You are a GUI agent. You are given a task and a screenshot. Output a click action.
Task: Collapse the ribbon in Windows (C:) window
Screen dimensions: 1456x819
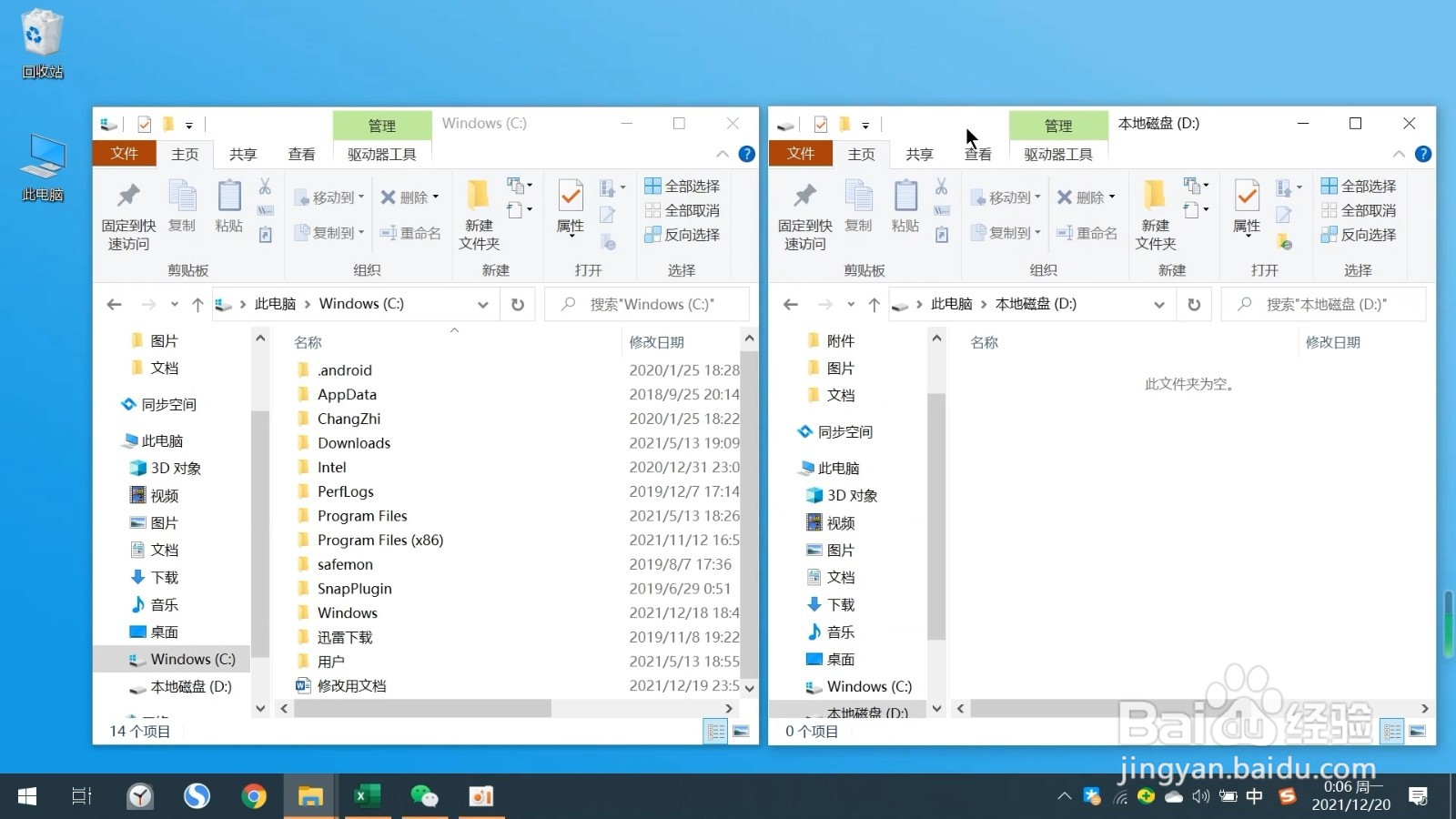click(723, 154)
